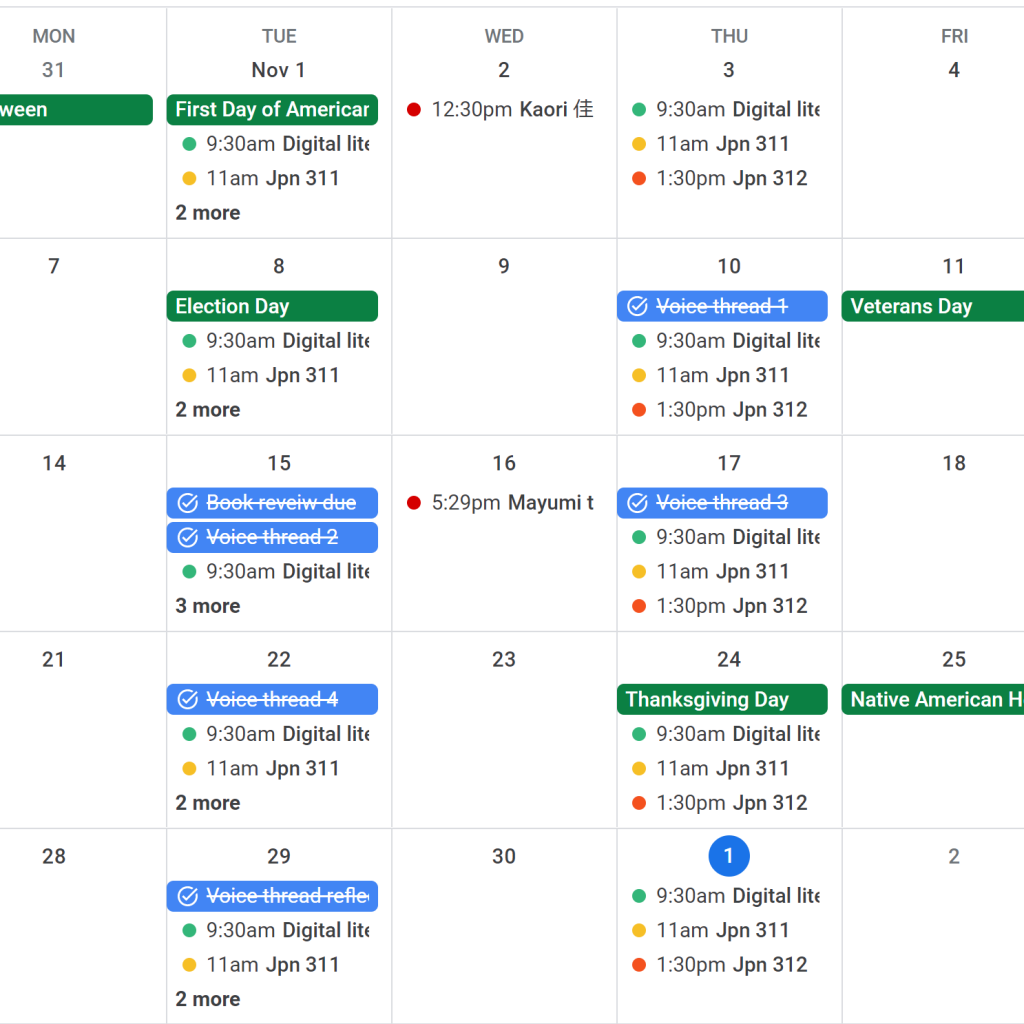Screen dimensions: 1024x1024
Task: Expand "3 more" events on the 15th
Action: coord(208,606)
